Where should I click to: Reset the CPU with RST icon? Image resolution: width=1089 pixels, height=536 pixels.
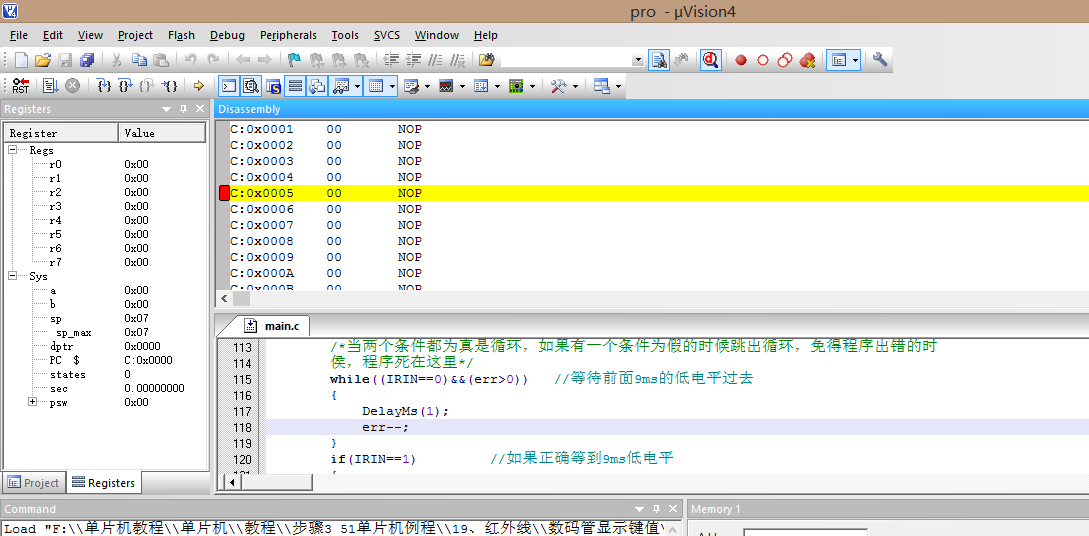click(x=21, y=86)
